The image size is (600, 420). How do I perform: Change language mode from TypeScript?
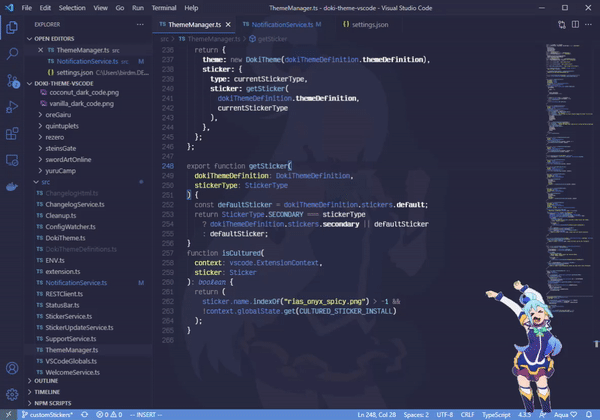tap(496, 415)
